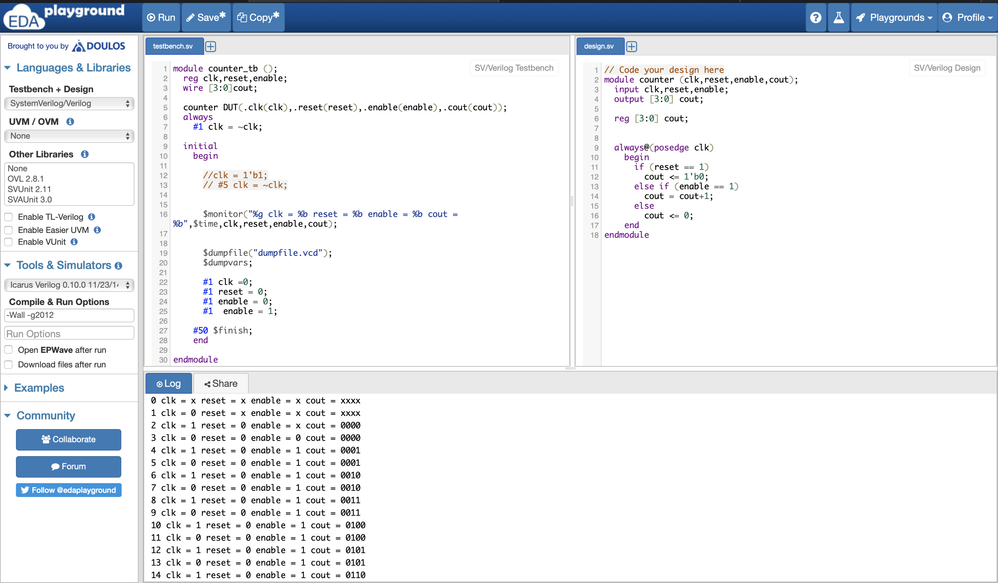The image size is (998, 583).
Task: Click the help question mark icon
Action: [x=815, y=17]
